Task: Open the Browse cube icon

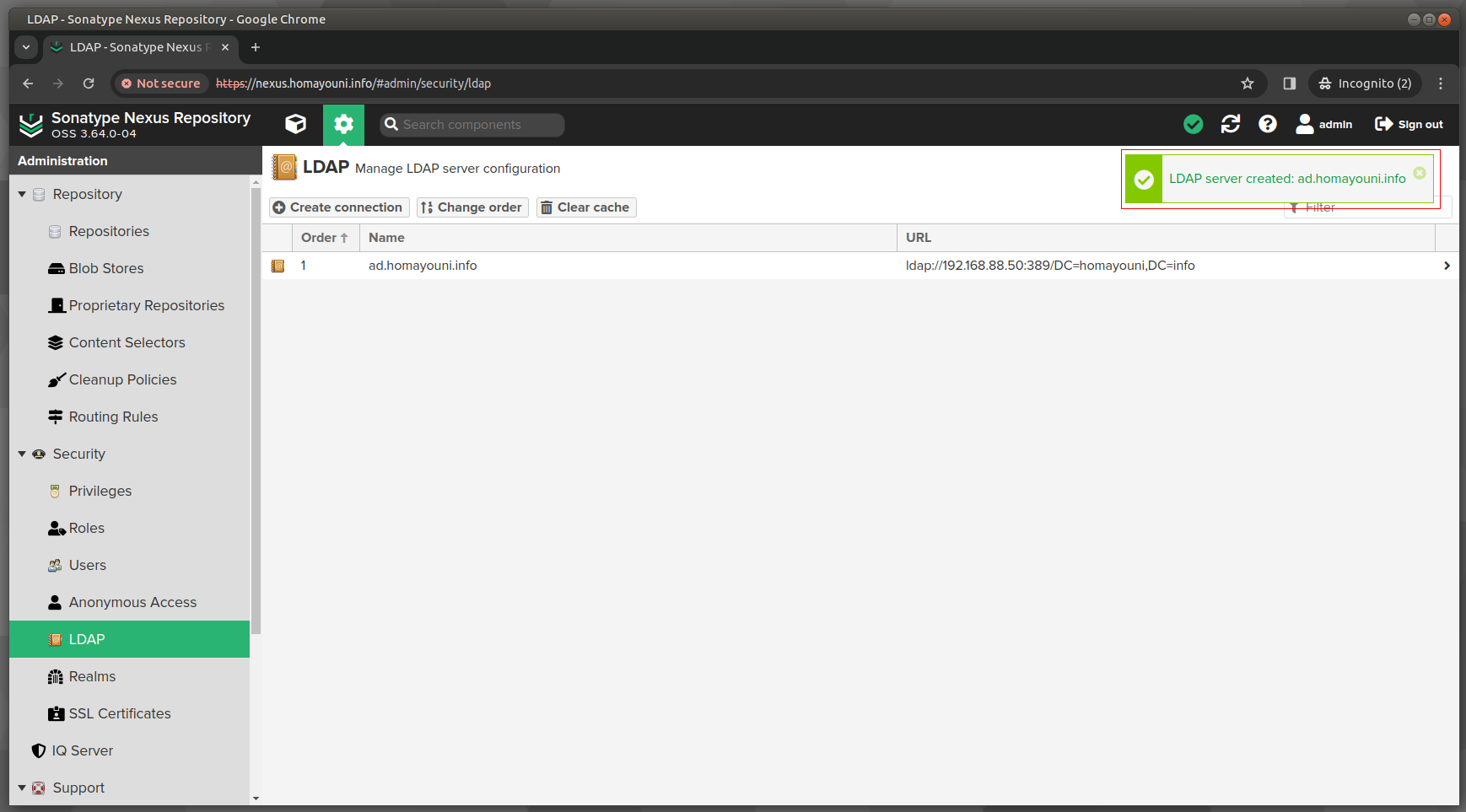Action: click(x=295, y=125)
